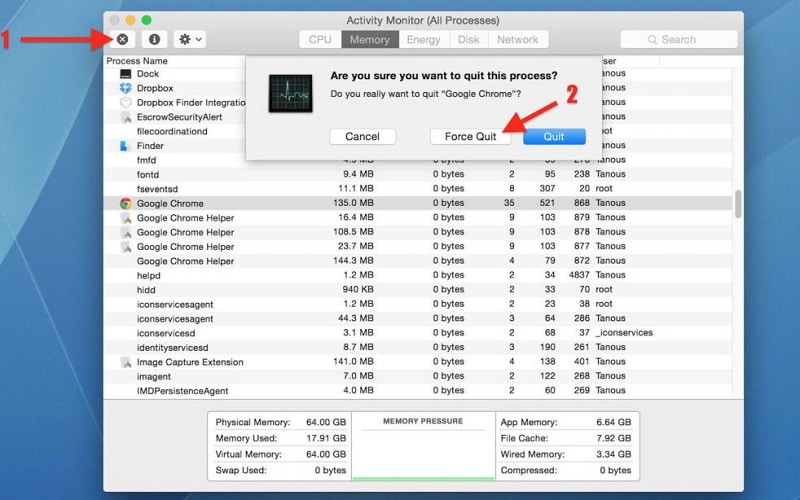Open the Energy tab
The width and height of the screenshot is (800, 500).
tap(423, 39)
